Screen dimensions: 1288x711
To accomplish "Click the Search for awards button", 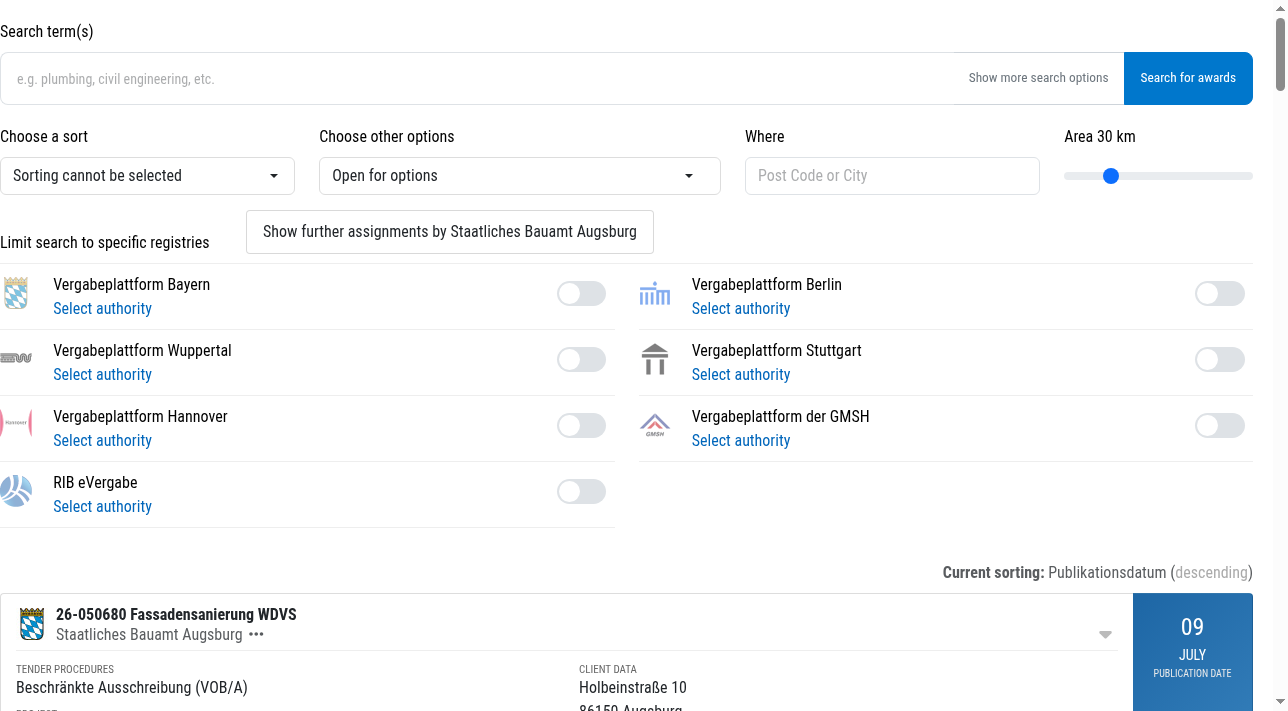I will (1188, 78).
